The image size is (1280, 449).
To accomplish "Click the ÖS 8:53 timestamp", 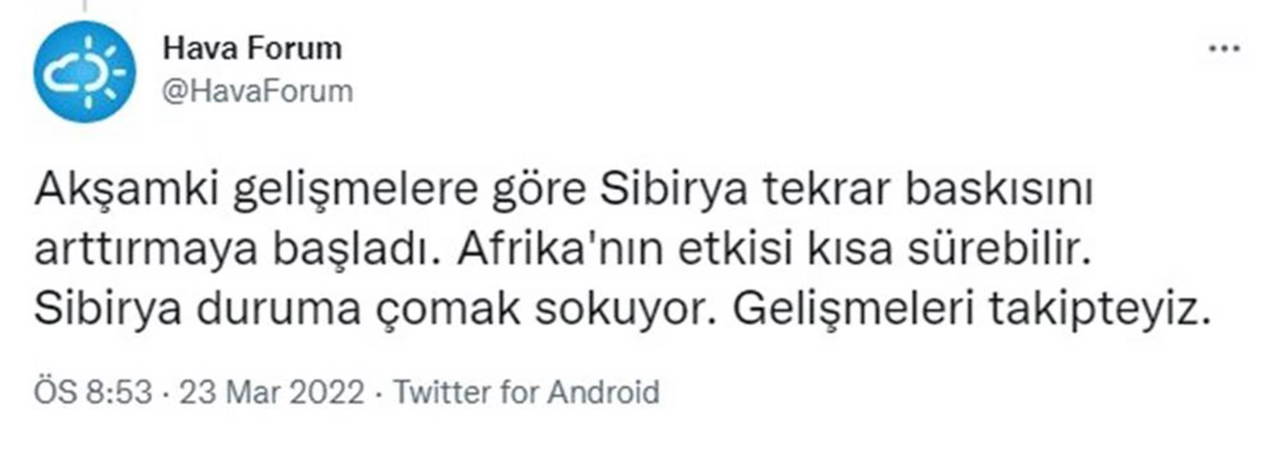I will [x=94, y=391].
